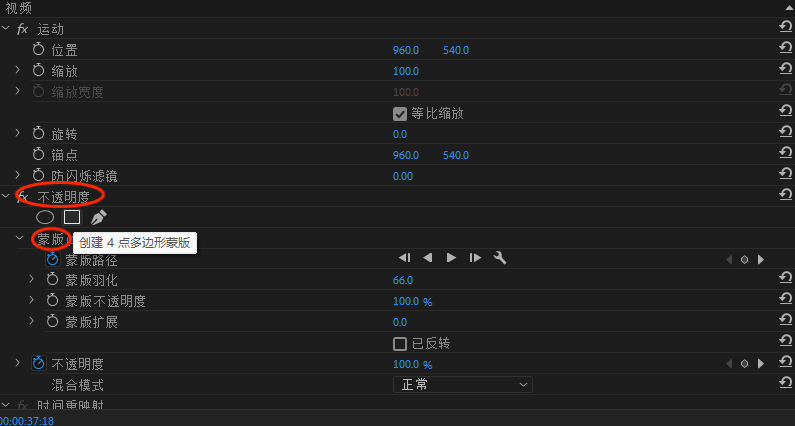This screenshot has height=426, width=795.
Task: Toggle animation stopwatch for 蒙版路径
Action: point(53,260)
